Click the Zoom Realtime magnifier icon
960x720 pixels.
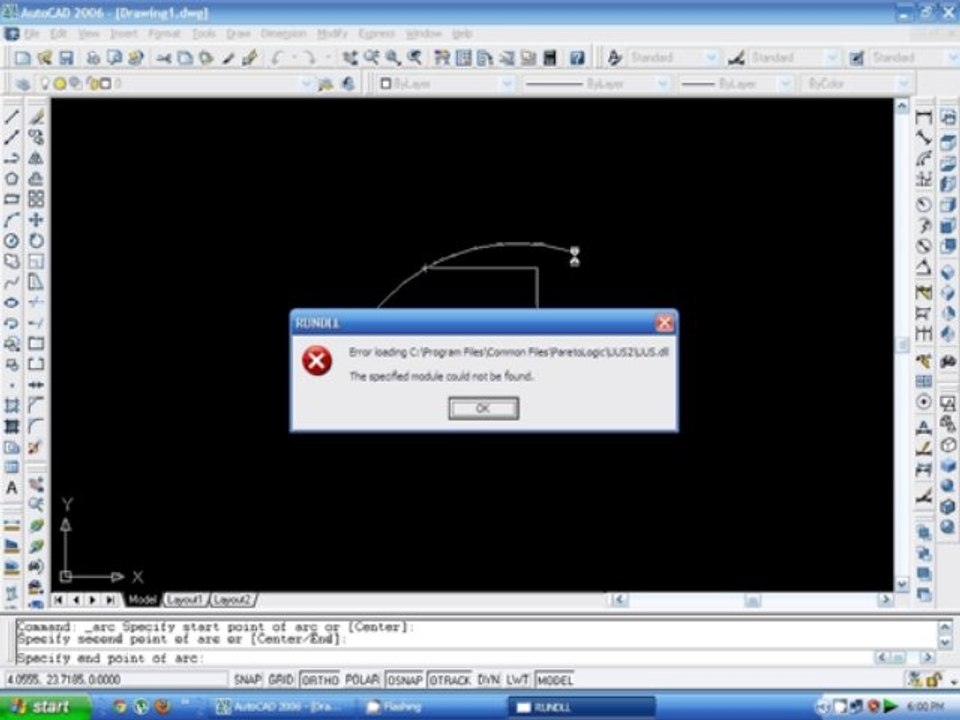[371, 58]
